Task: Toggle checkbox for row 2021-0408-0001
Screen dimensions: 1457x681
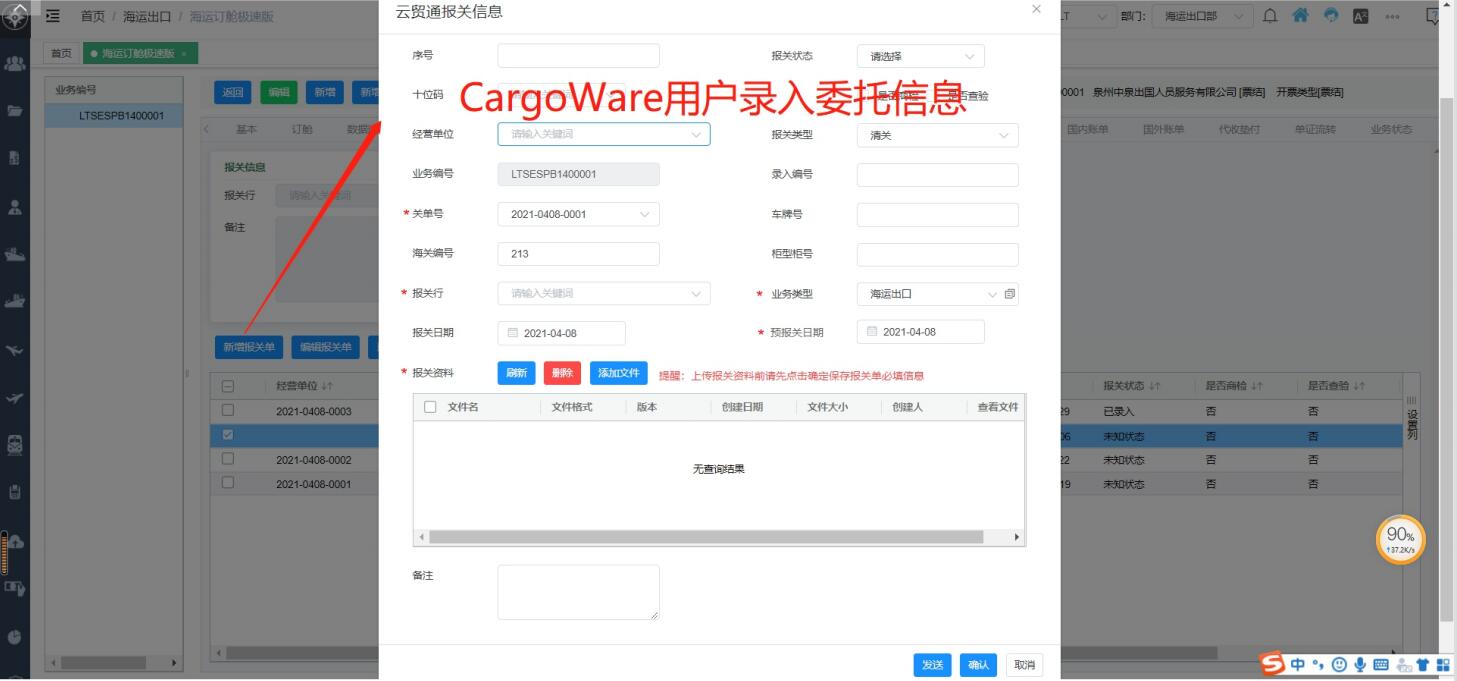Action: point(228,483)
